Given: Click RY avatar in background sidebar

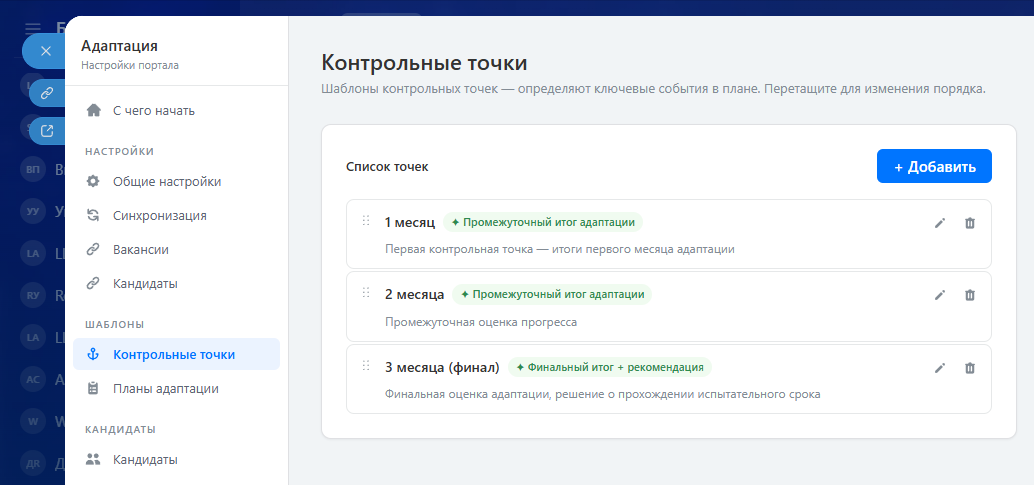Looking at the screenshot, I should click(32, 295).
